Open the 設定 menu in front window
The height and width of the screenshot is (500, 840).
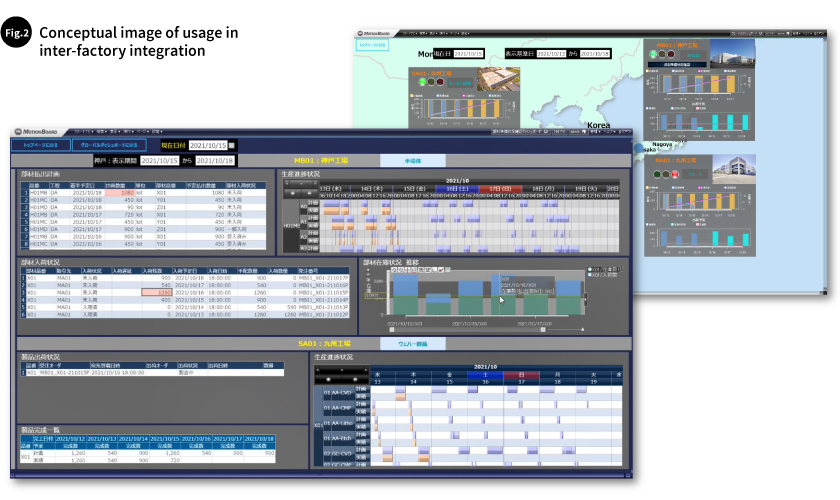tap(156, 131)
